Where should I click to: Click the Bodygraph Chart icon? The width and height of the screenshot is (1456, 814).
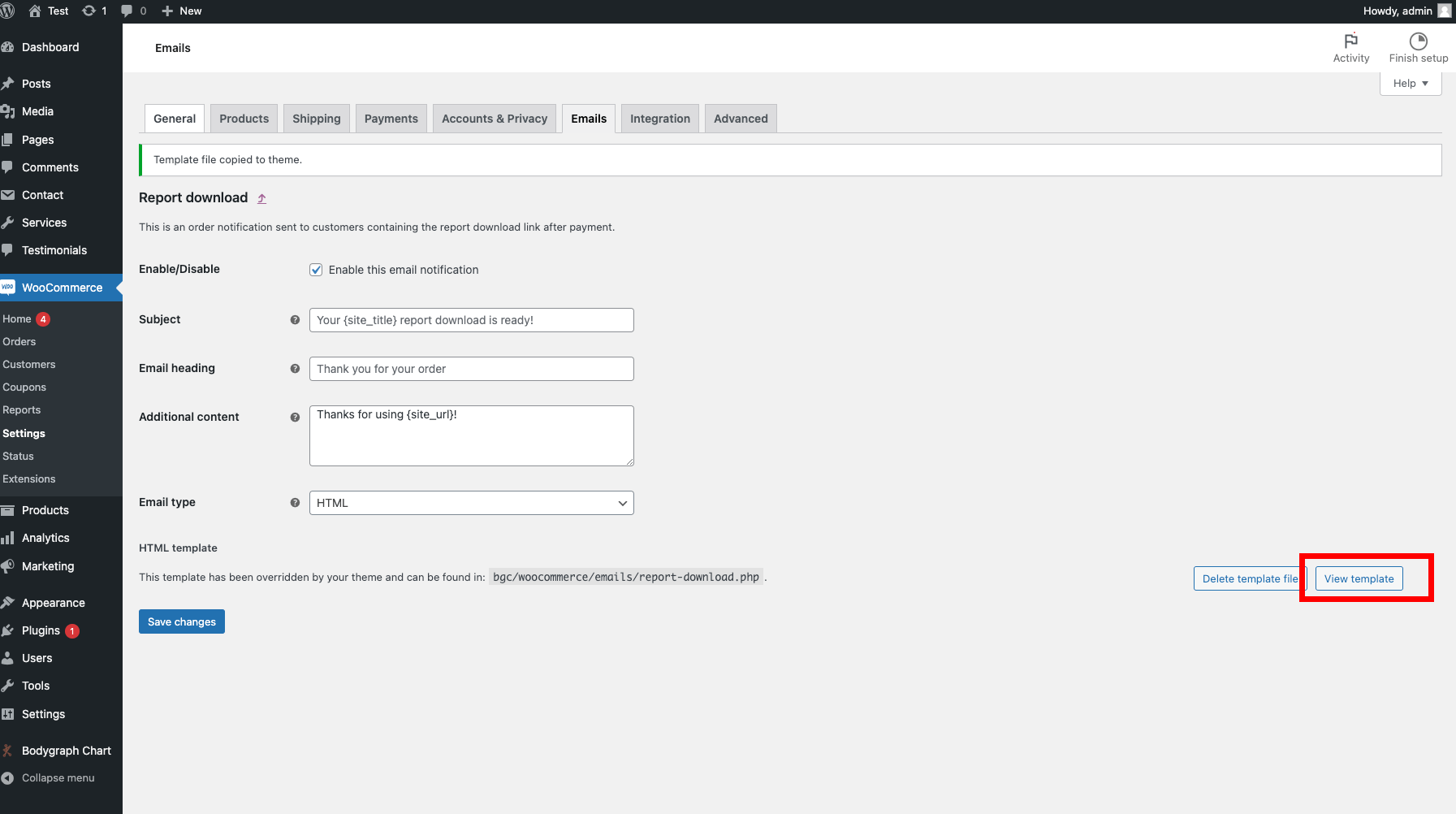[x=7, y=751]
